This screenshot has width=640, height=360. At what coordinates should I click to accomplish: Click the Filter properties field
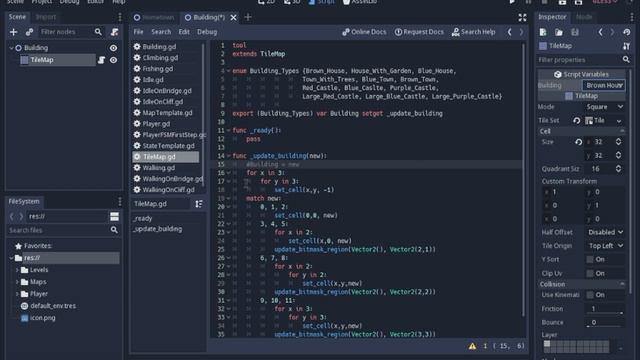tap(580, 60)
